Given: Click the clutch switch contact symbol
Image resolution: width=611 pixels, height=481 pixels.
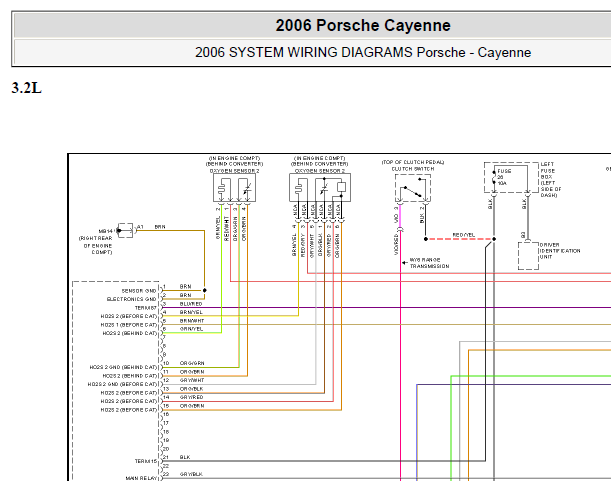Looking at the screenshot, I should click(413, 188).
